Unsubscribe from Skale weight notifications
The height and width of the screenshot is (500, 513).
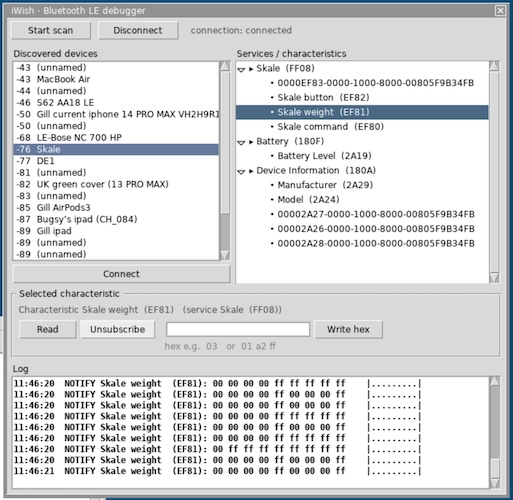tap(118, 329)
